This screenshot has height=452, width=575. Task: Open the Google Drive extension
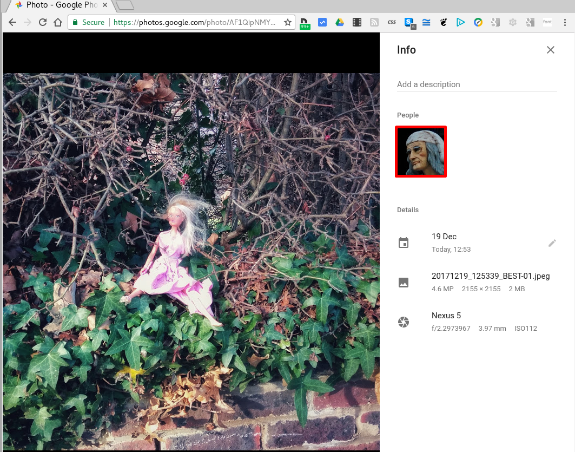[x=340, y=22]
